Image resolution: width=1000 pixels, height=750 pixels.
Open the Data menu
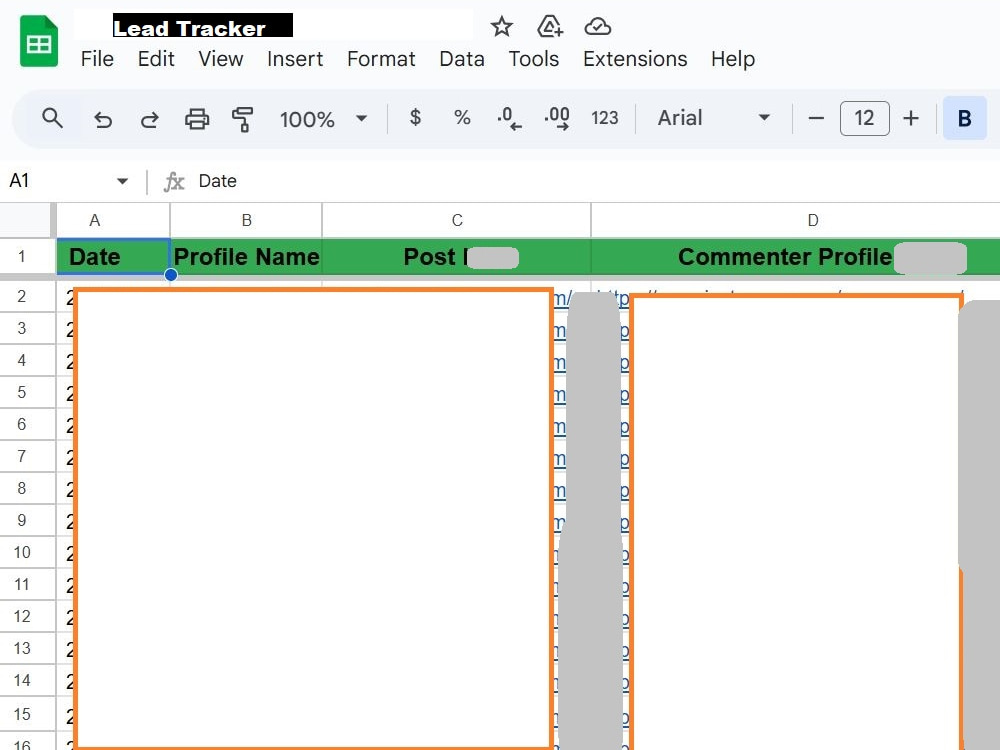462,59
